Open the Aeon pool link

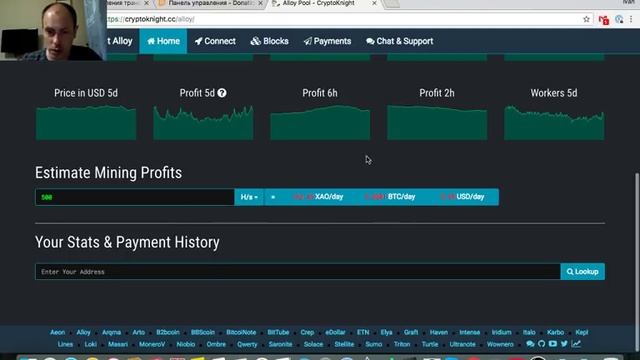click(58, 332)
